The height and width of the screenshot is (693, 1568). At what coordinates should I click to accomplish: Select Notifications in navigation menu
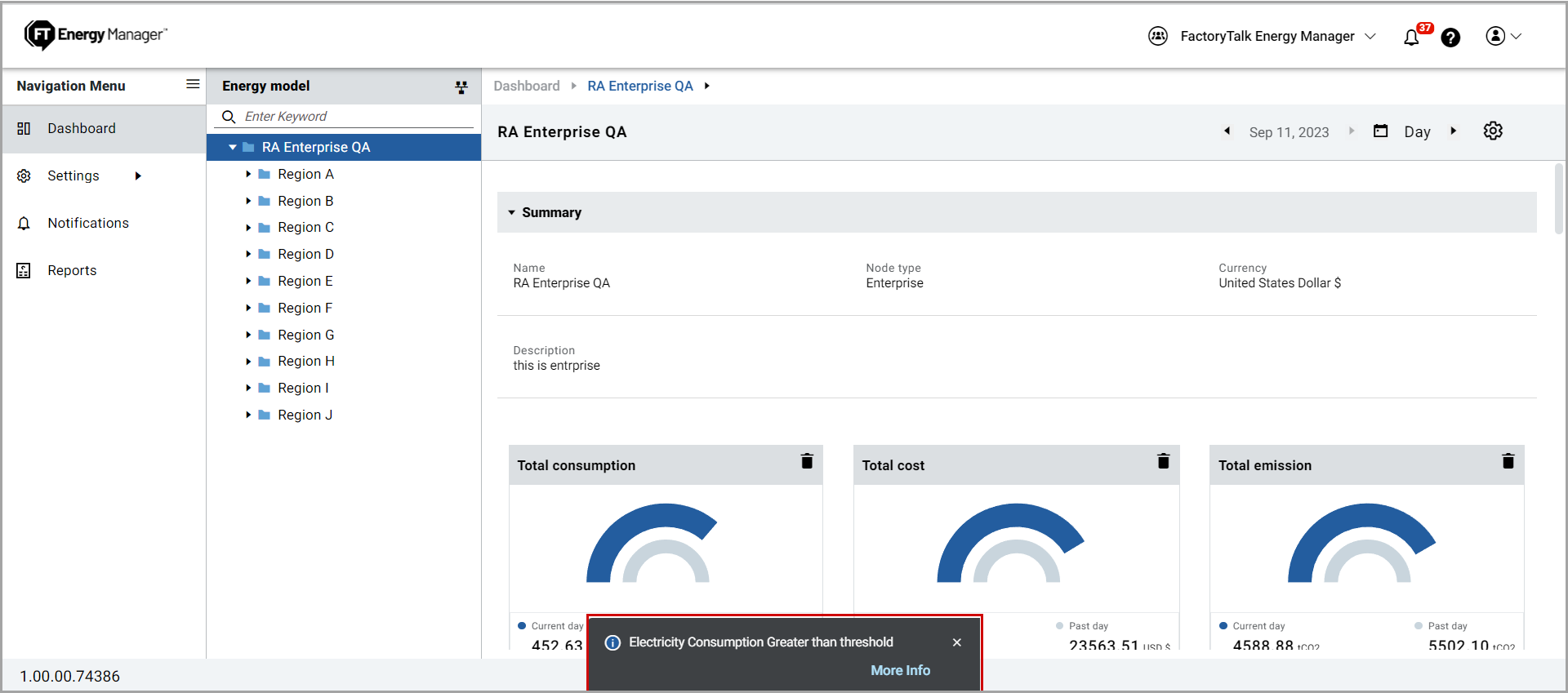pyautogui.click(x=88, y=224)
